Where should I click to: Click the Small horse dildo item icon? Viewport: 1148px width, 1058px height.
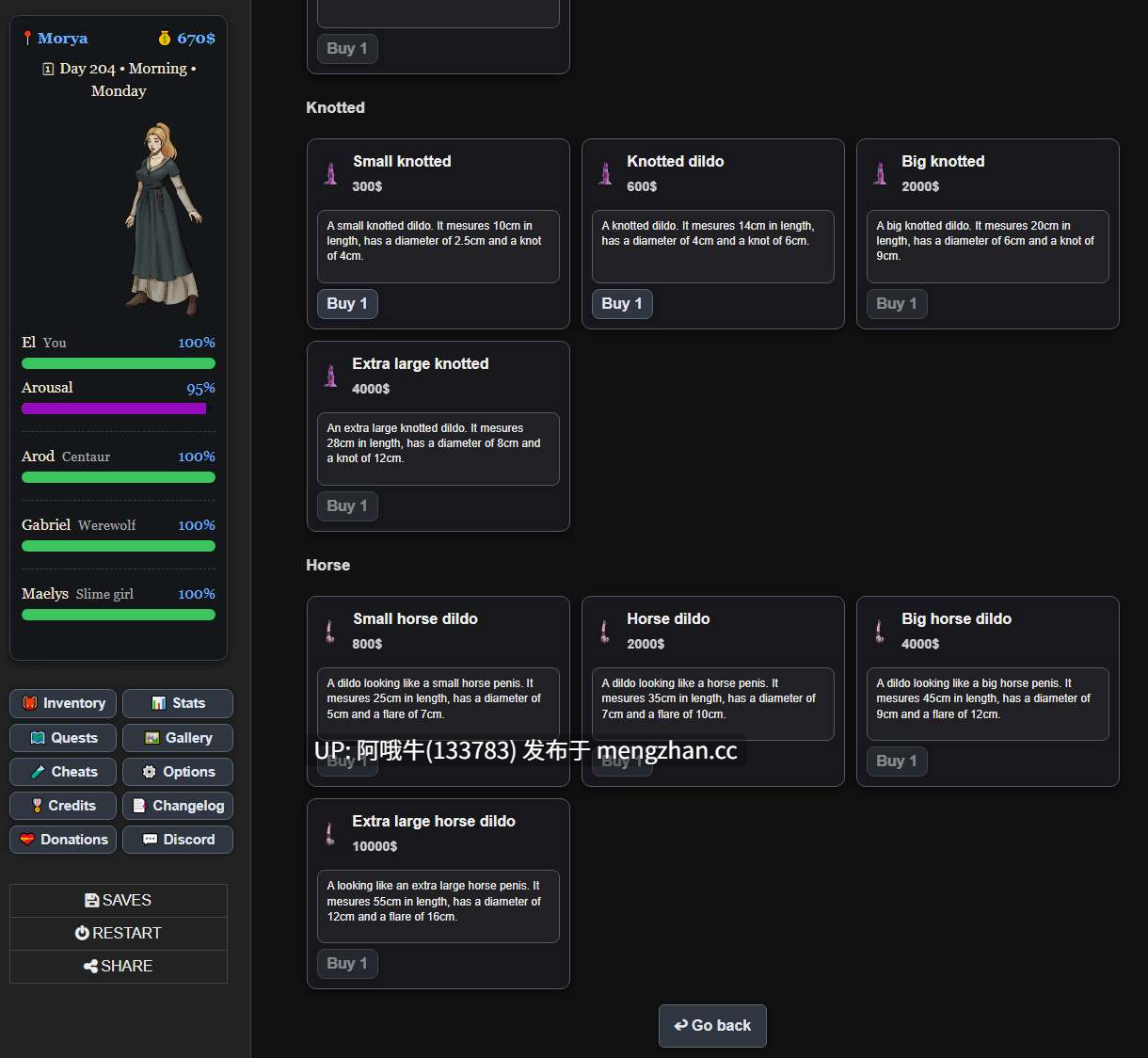330,631
